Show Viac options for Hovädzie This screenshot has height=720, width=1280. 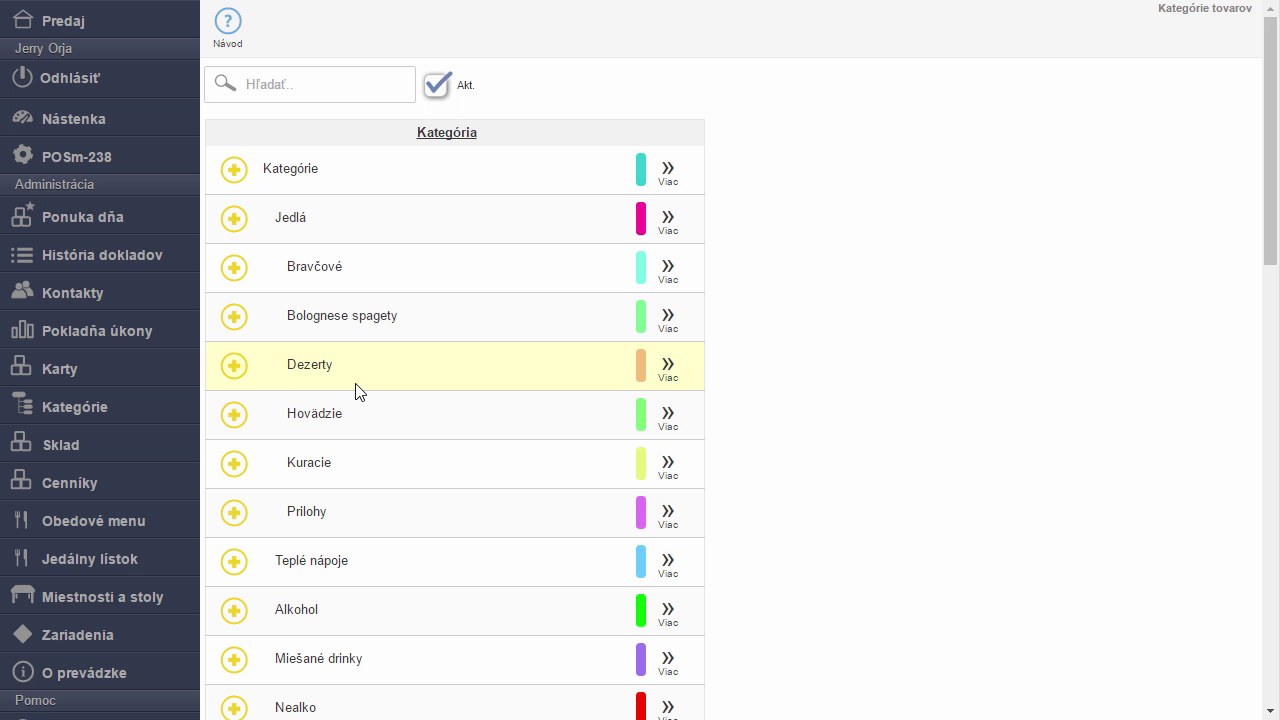coord(668,418)
